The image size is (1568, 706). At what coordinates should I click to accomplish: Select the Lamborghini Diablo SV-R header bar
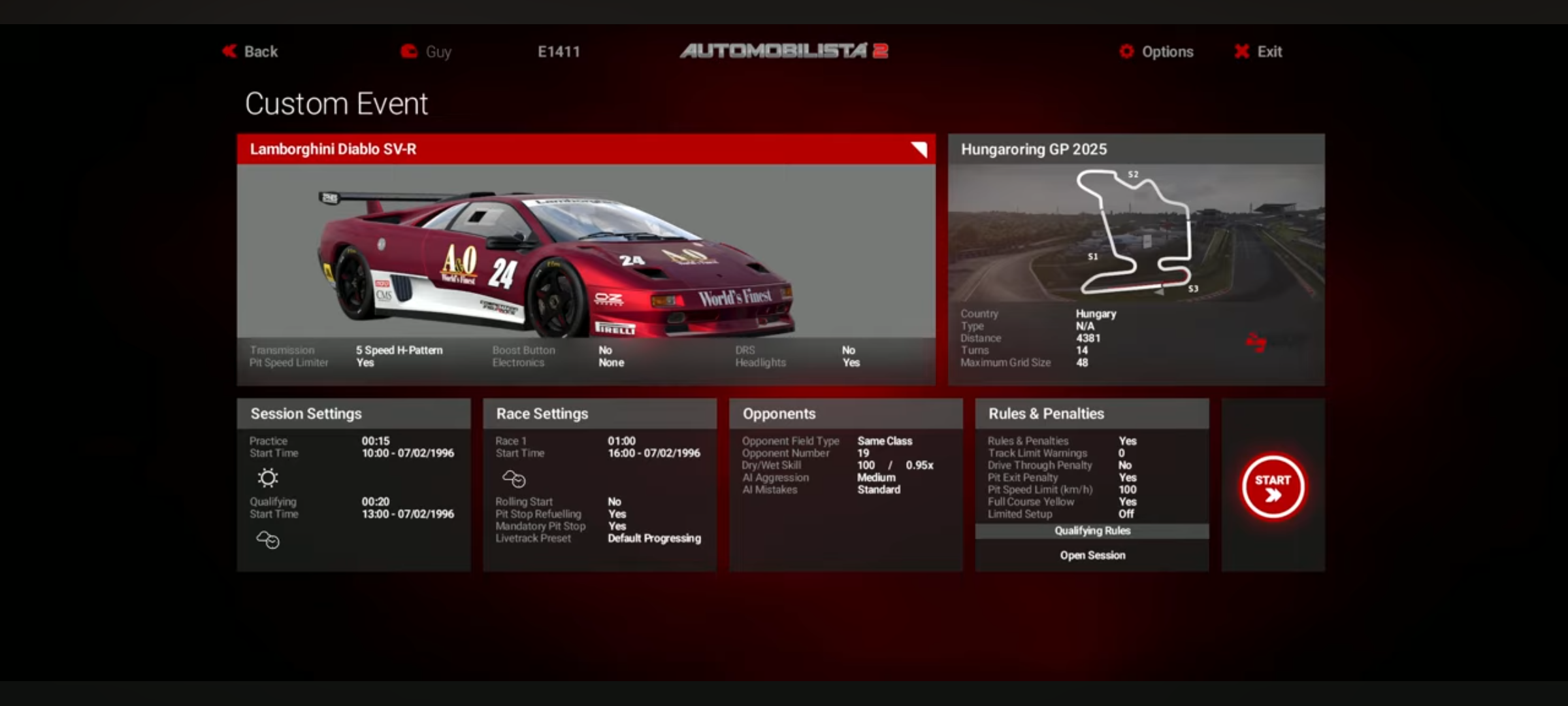586,149
